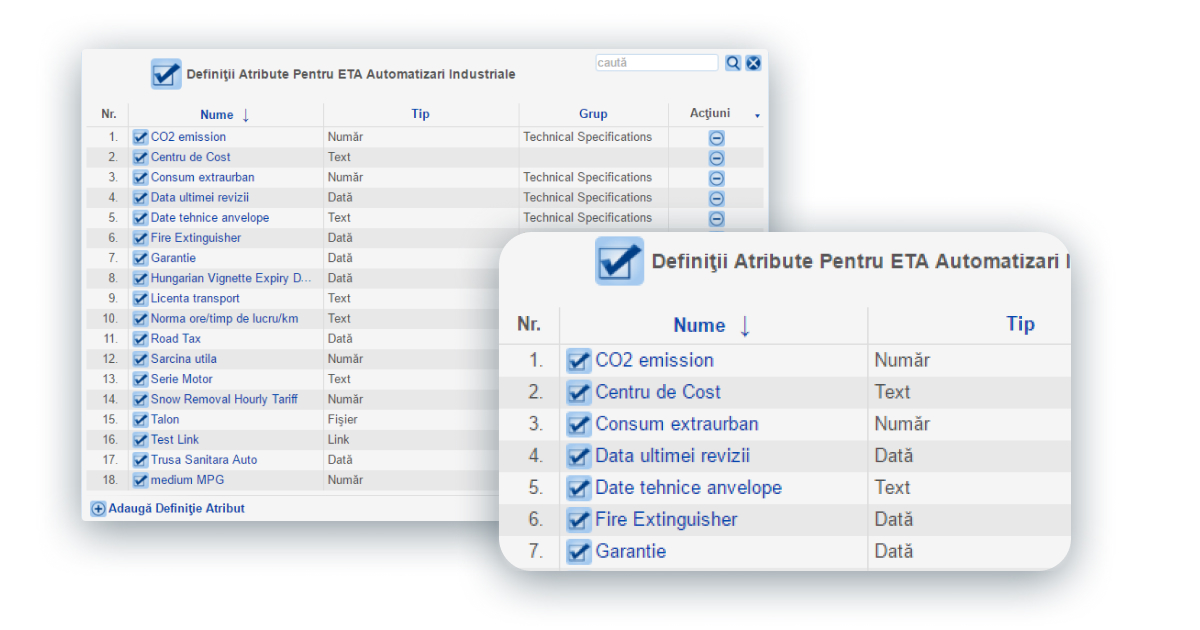Open the Acţiuni column dropdown arrow
This screenshot has height=630, width=1200.
click(757, 116)
